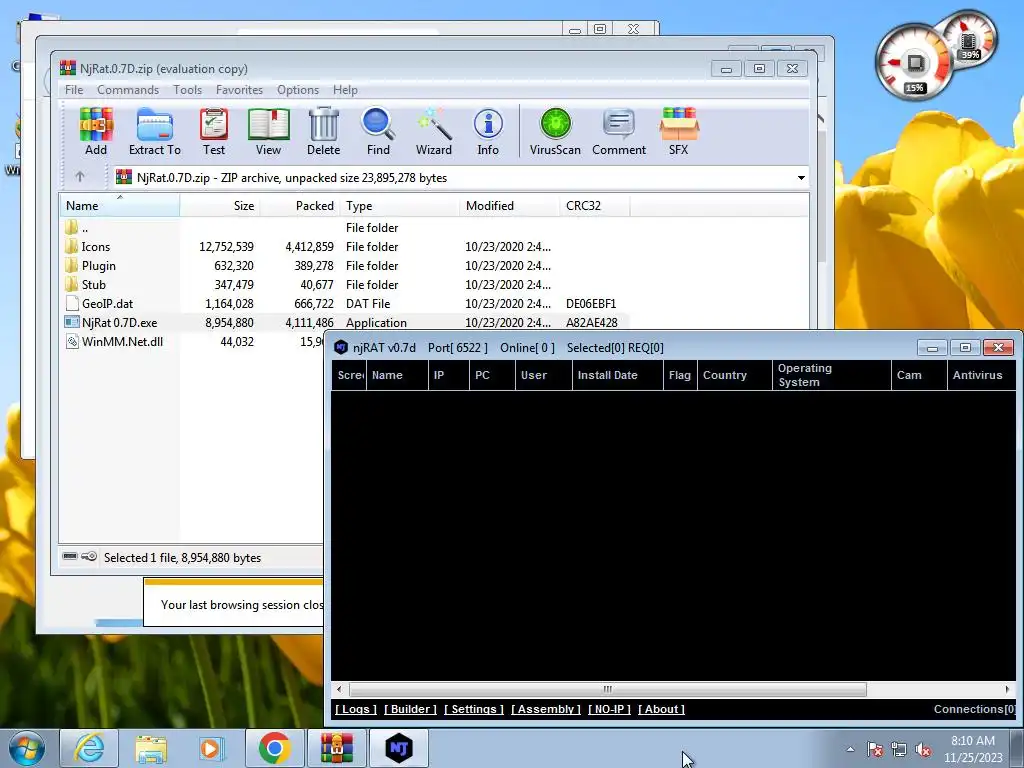Viewport: 1024px width, 768px height.
Task: Run VirusScan green bug icon
Action: (x=555, y=131)
